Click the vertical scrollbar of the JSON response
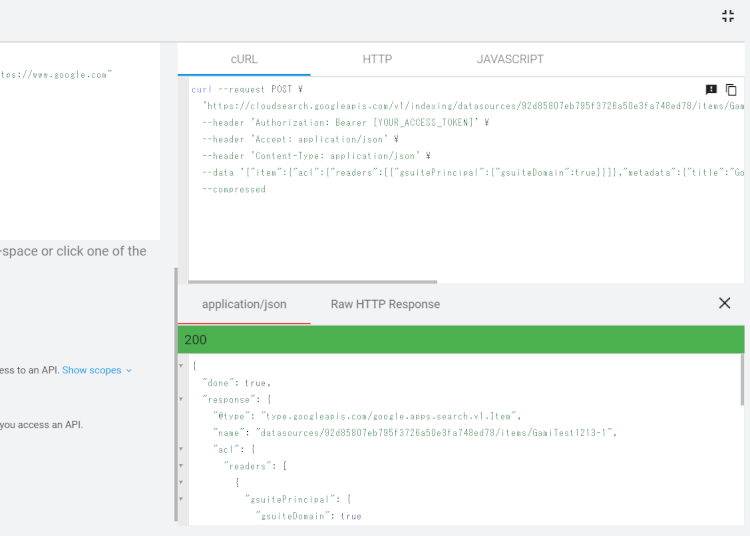750x536 pixels. point(742,380)
